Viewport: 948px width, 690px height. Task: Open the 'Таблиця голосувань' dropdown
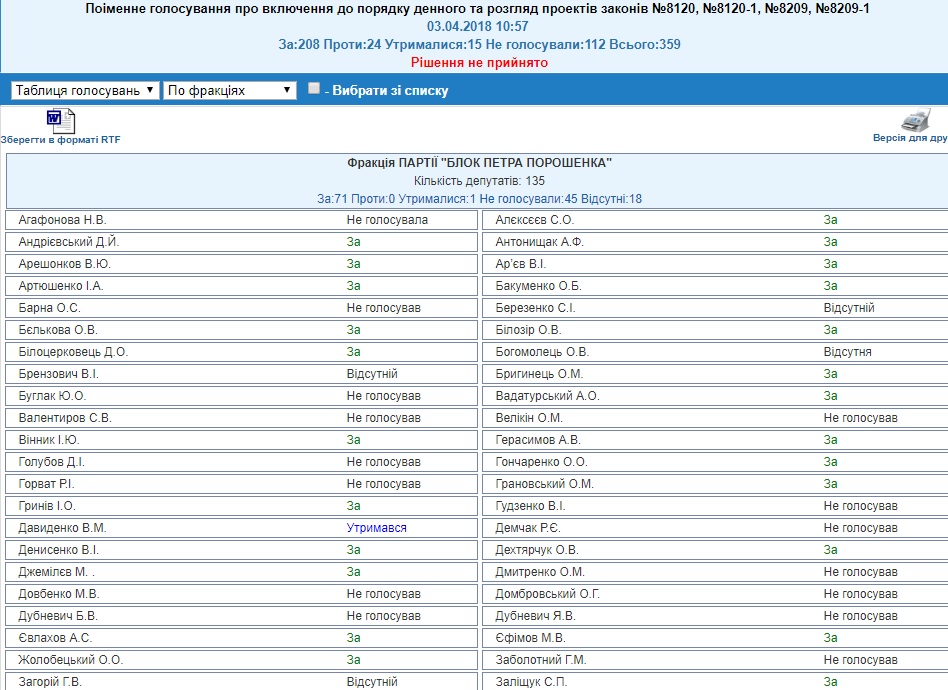[85, 90]
